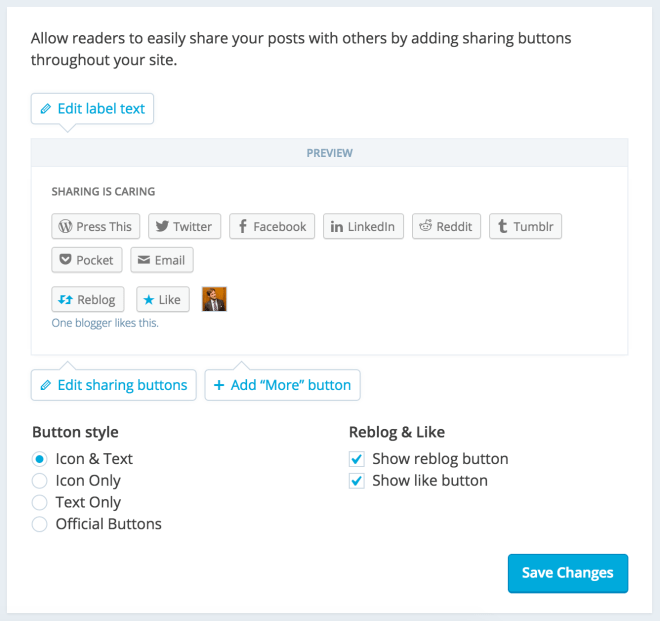660x621 pixels.
Task: Click the Press This share button
Action: (96, 226)
